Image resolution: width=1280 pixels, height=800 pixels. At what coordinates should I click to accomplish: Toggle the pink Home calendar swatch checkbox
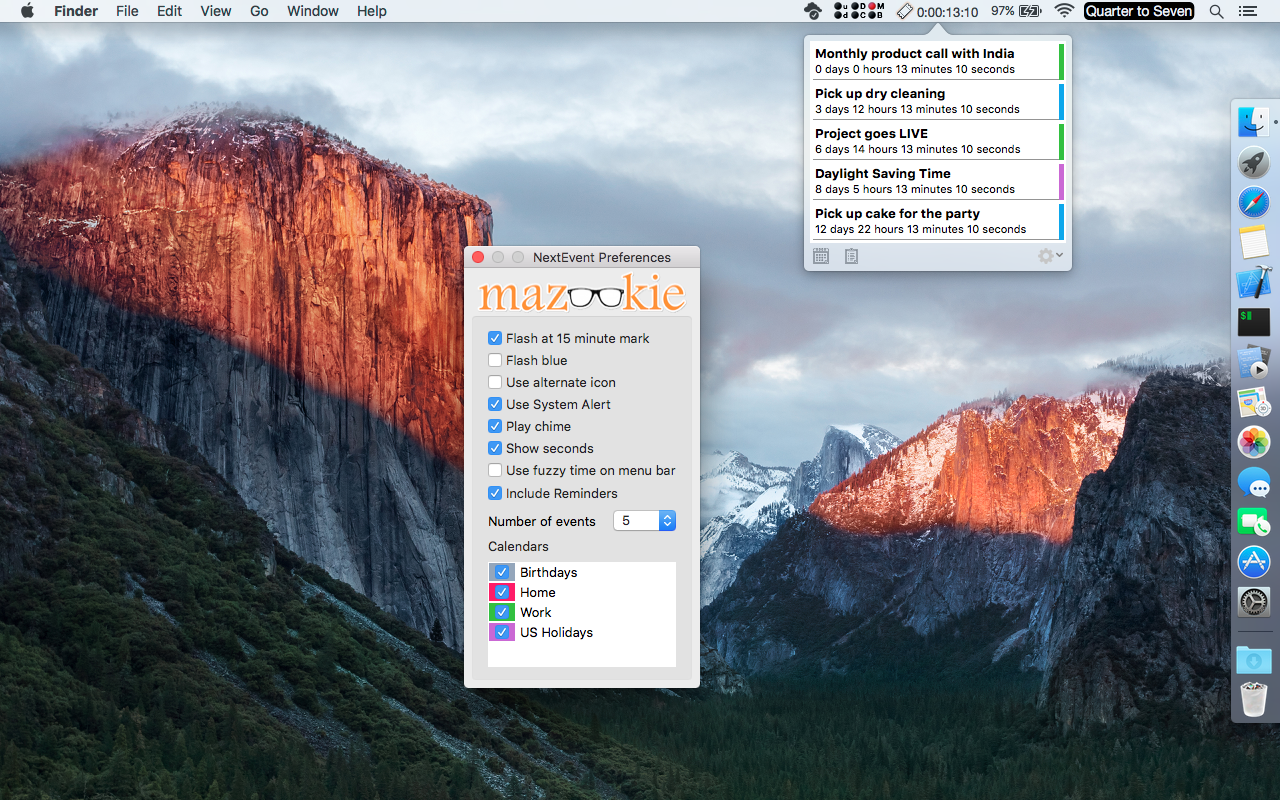pos(502,592)
